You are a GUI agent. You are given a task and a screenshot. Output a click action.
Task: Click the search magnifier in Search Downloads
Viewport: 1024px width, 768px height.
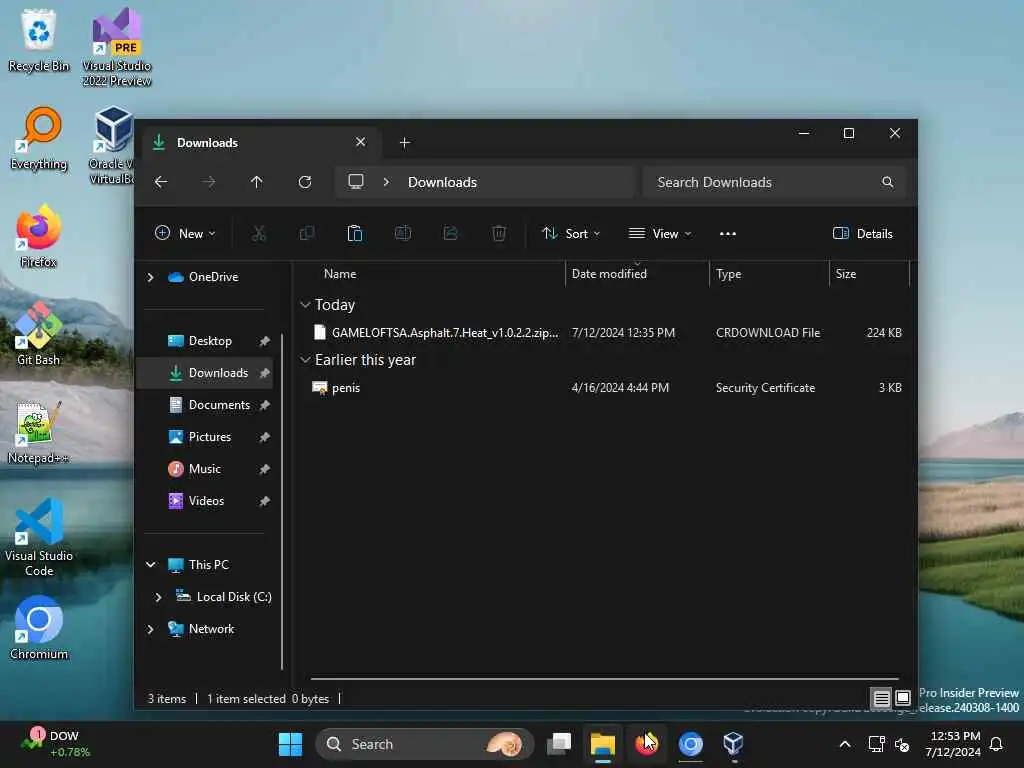point(888,182)
